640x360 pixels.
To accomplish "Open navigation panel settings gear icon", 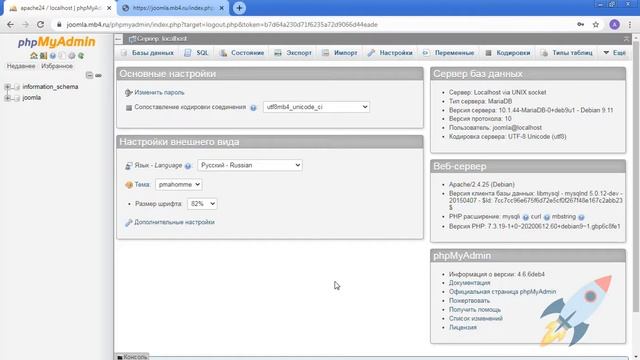I will click(x=72, y=56).
